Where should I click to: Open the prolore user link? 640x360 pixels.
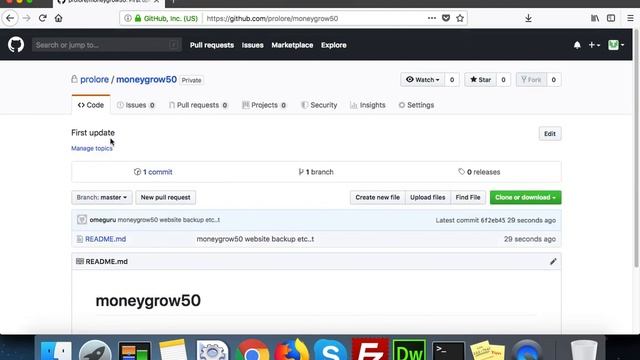[94, 80]
